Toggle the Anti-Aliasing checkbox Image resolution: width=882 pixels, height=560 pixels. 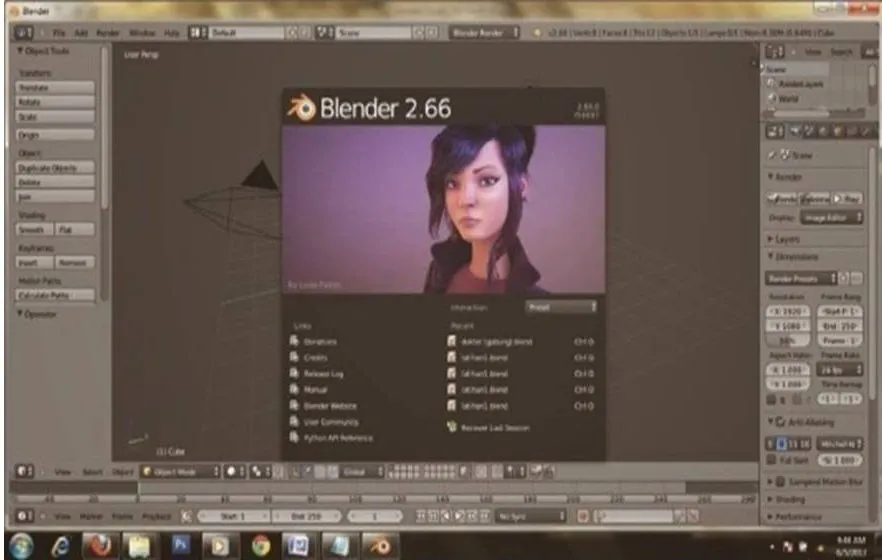tap(781, 422)
